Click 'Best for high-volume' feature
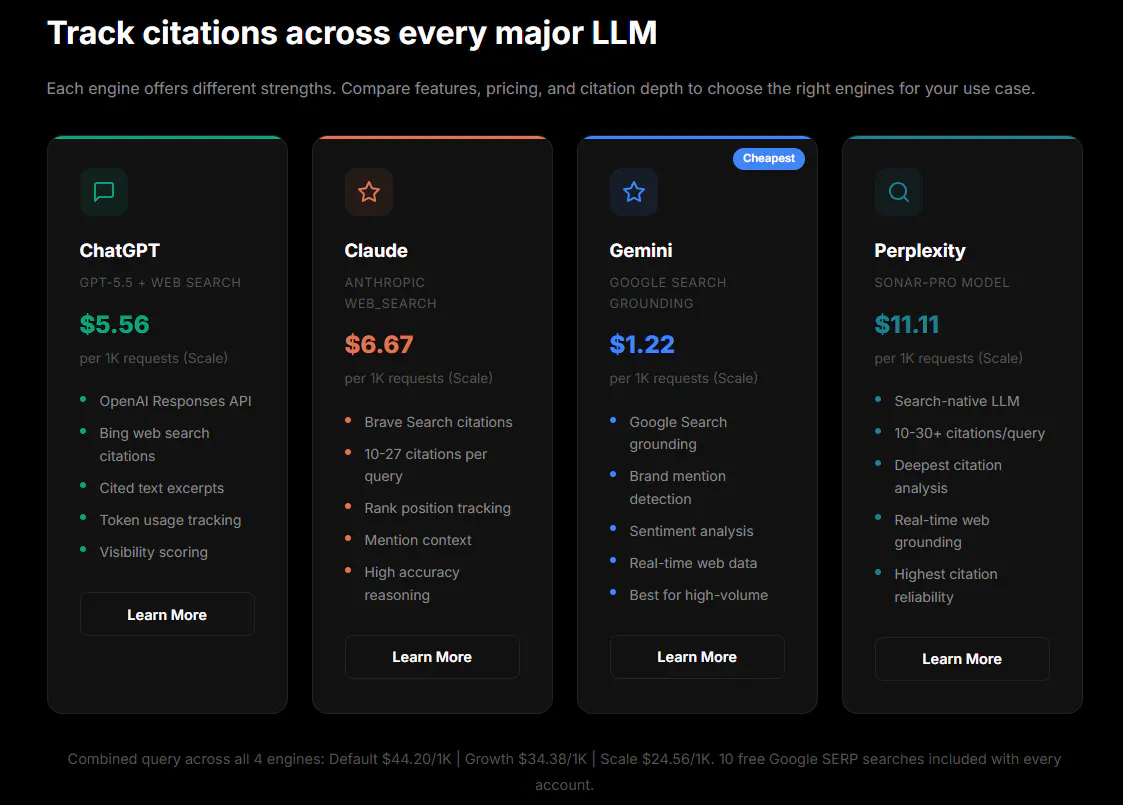Screen dimensions: 1123x805 [699, 595]
